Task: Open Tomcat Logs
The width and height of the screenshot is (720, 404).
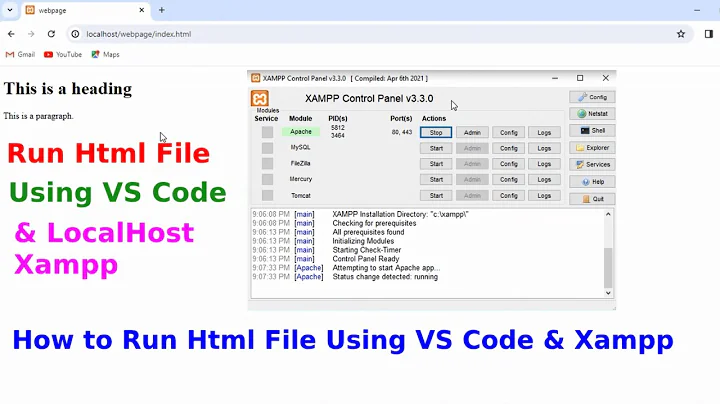Action: point(544,196)
